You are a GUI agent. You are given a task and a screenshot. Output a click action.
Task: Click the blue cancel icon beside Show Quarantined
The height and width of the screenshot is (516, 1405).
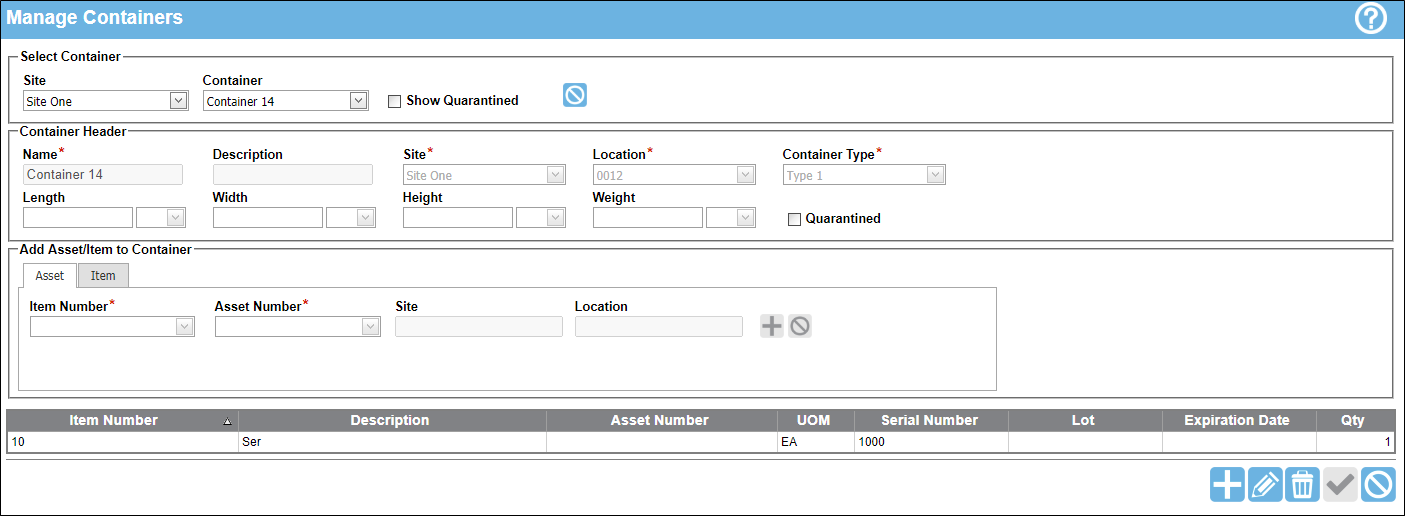click(x=575, y=95)
